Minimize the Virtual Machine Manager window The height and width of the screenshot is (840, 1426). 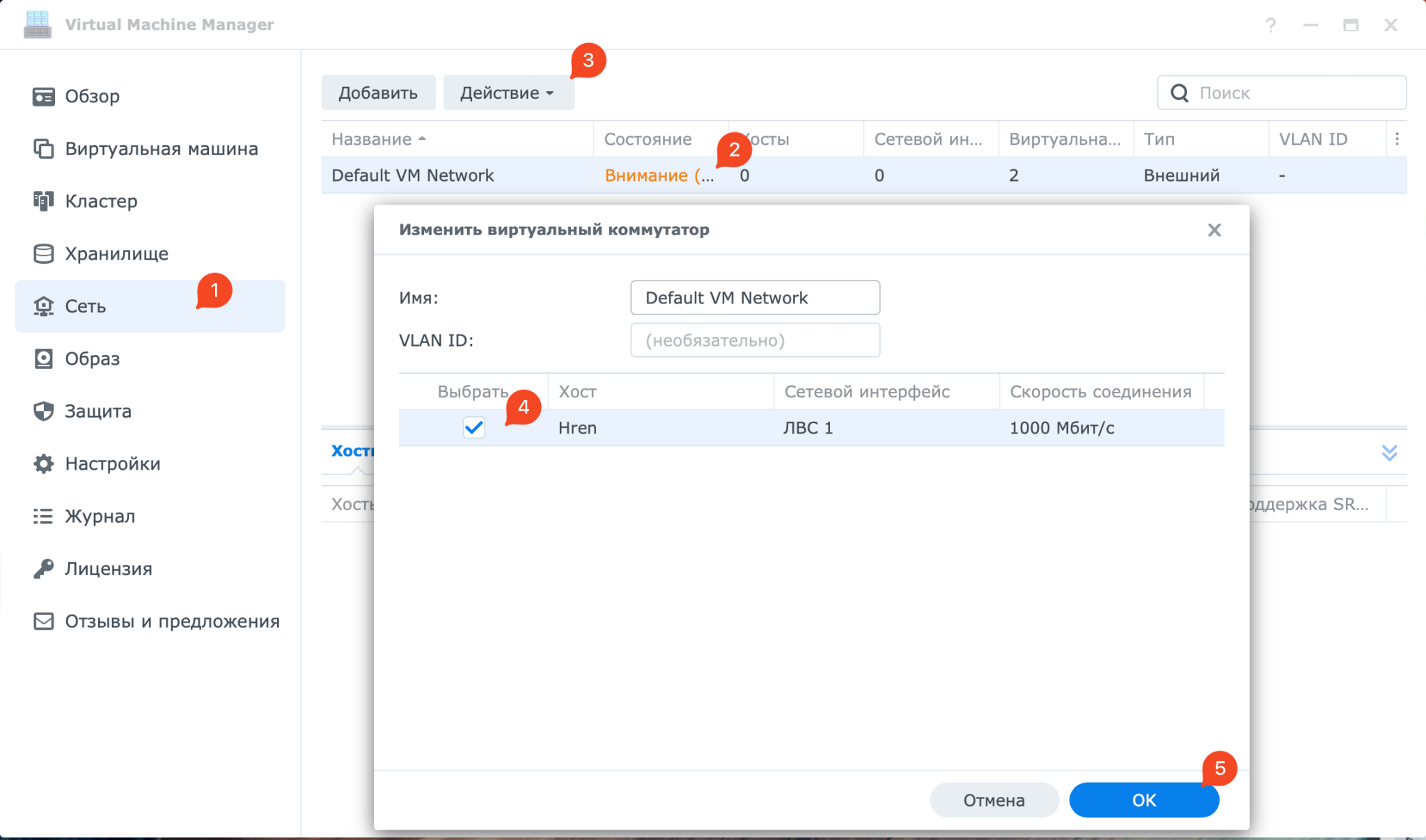tap(1310, 25)
